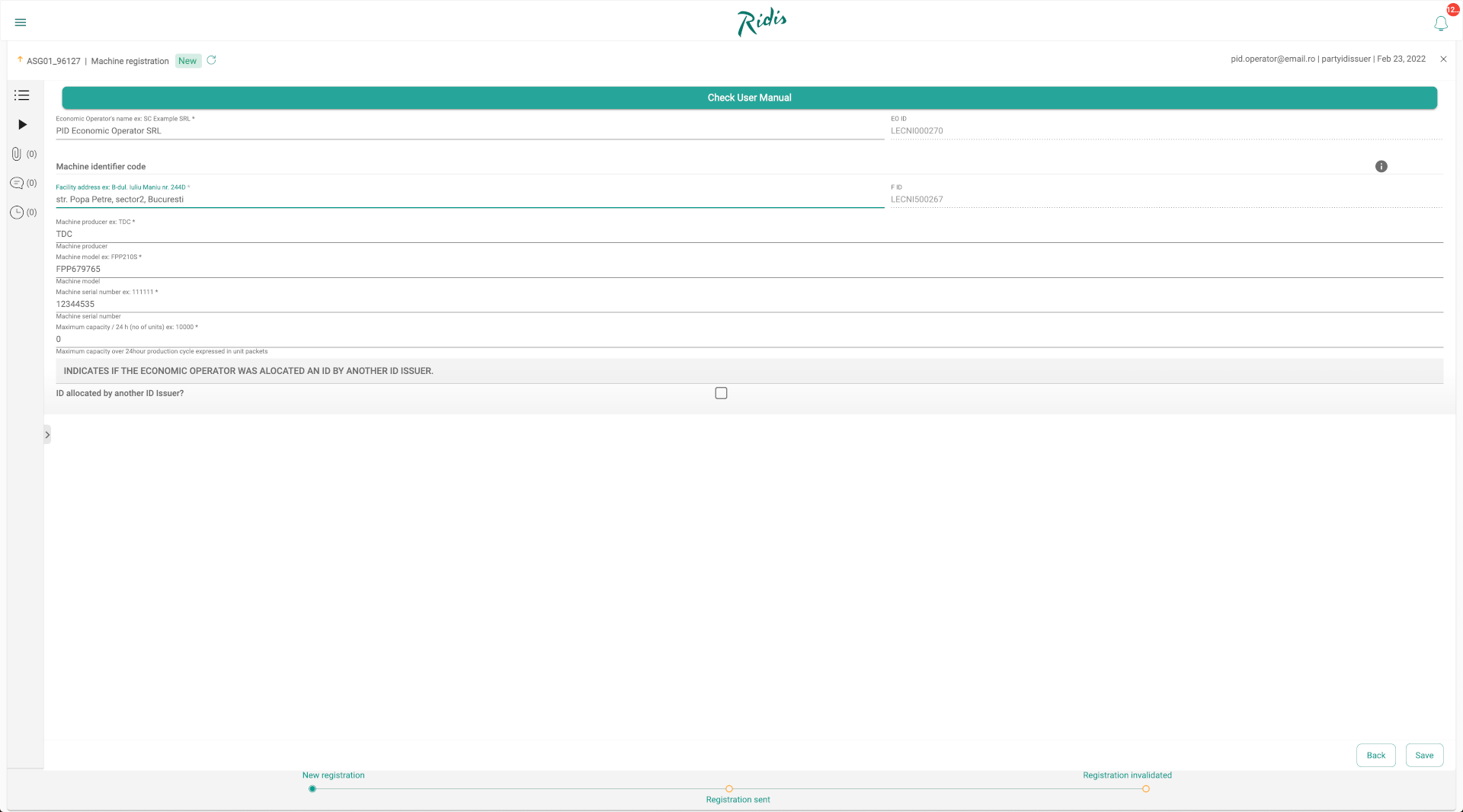Edit the Facility address field
Image resolution: width=1463 pixels, height=812 pixels.
point(469,200)
